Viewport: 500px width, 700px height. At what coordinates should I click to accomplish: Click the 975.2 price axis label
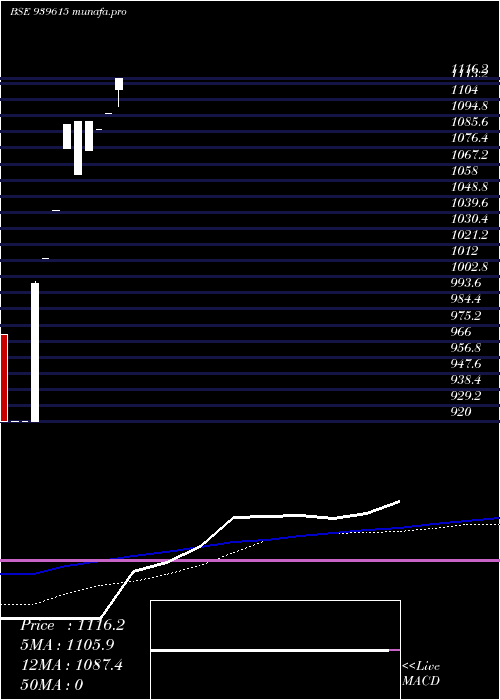[x=466, y=316]
